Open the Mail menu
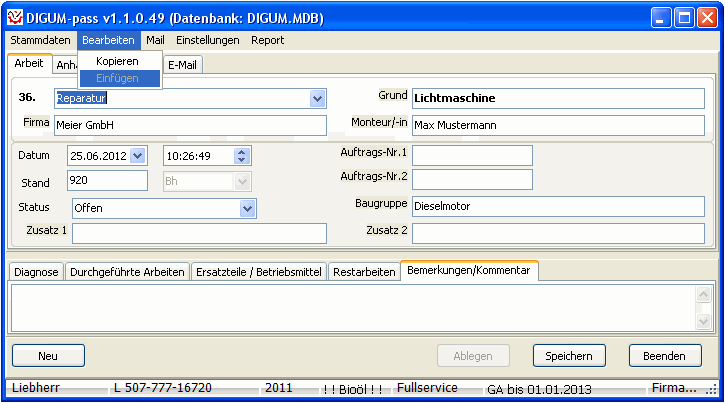 click(155, 40)
